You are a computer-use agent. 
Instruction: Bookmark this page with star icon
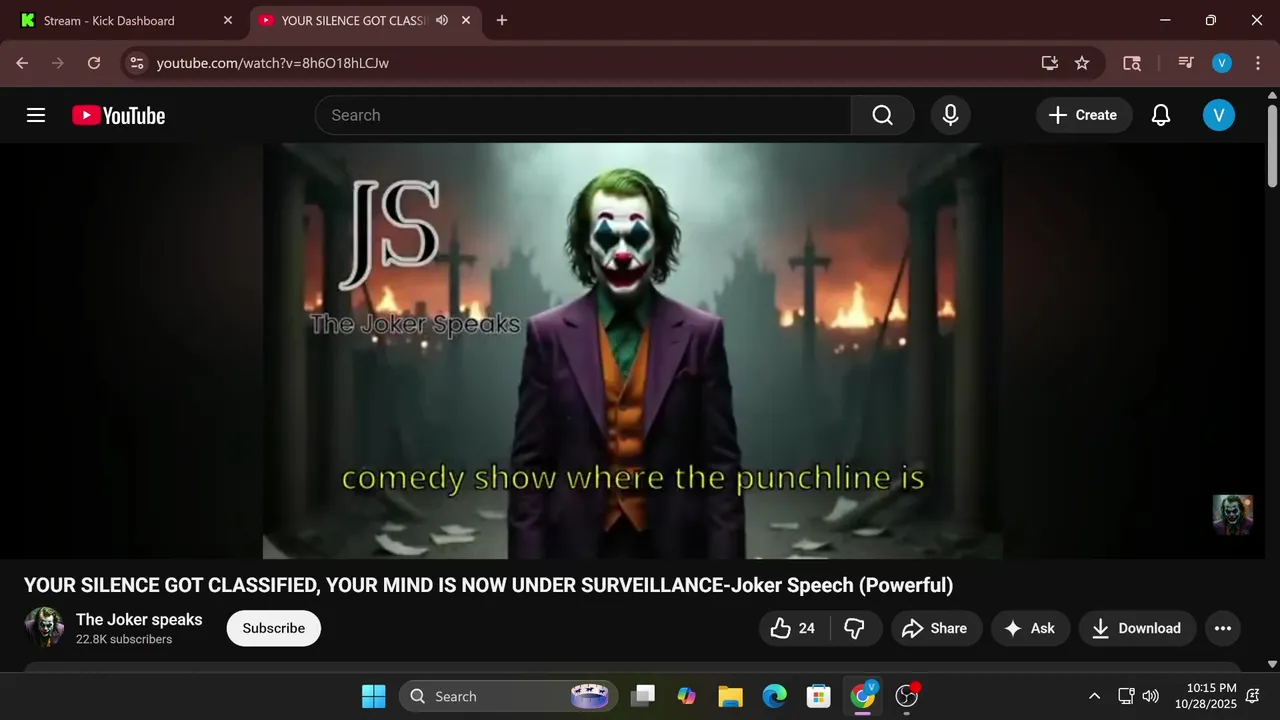coord(1081,63)
